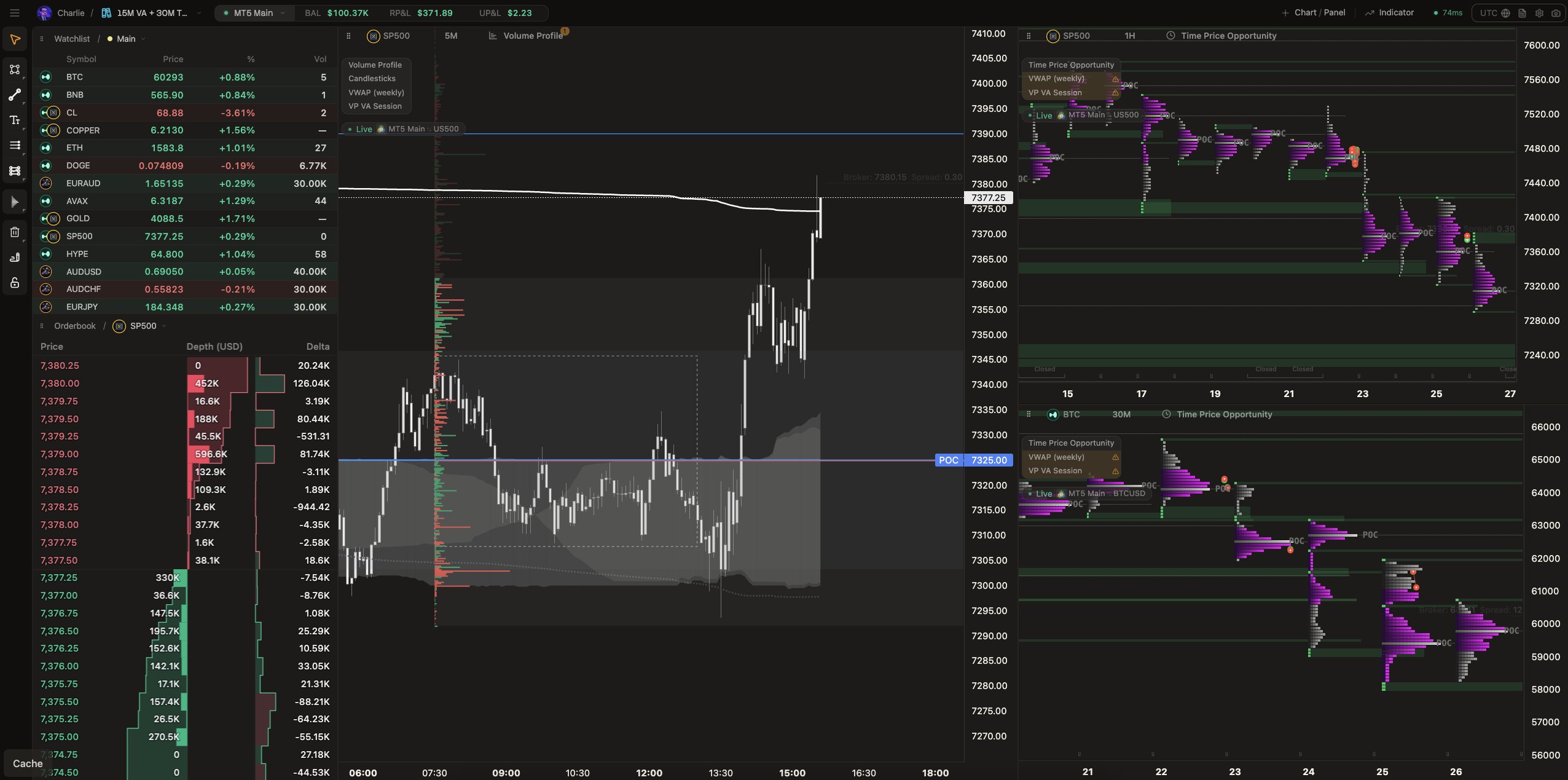Take a screenshot with camera icon
The width and height of the screenshot is (1568, 780).
coord(1556,13)
